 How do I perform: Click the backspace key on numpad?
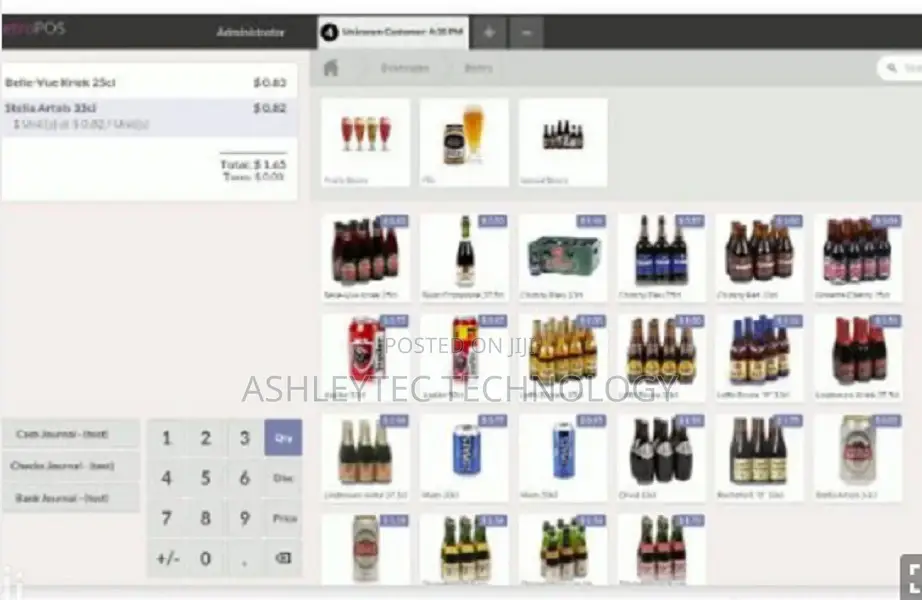pos(283,558)
